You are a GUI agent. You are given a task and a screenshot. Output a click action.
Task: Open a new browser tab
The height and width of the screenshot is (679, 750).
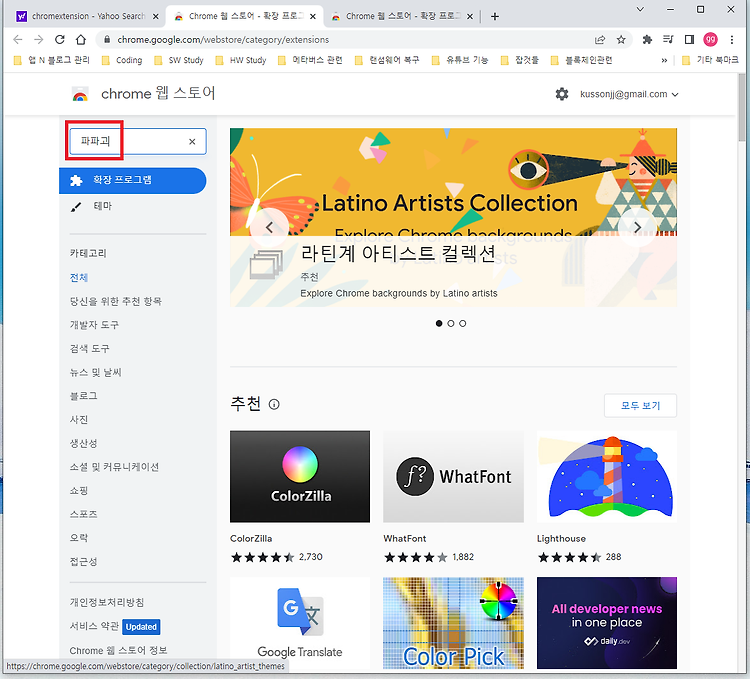coord(495,16)
